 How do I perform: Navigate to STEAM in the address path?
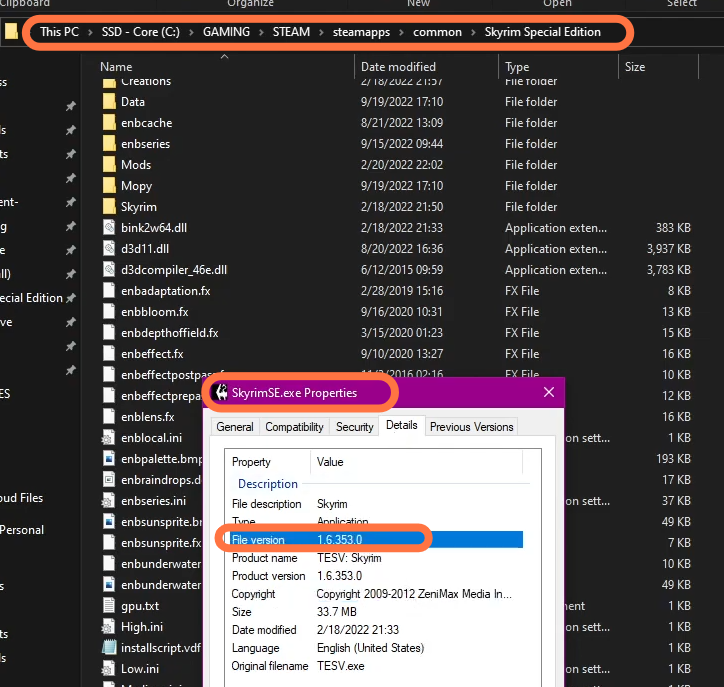click(x=291, y=32)
